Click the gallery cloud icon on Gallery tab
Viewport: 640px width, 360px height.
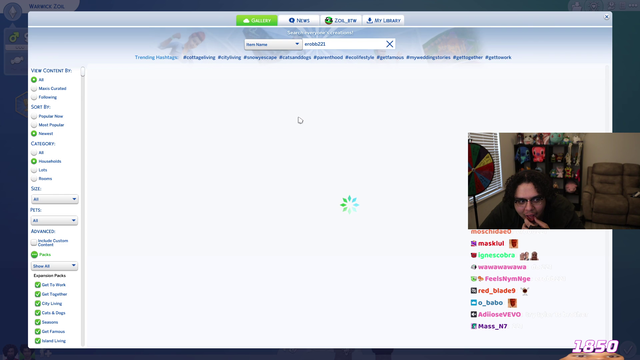pos(246,20)
